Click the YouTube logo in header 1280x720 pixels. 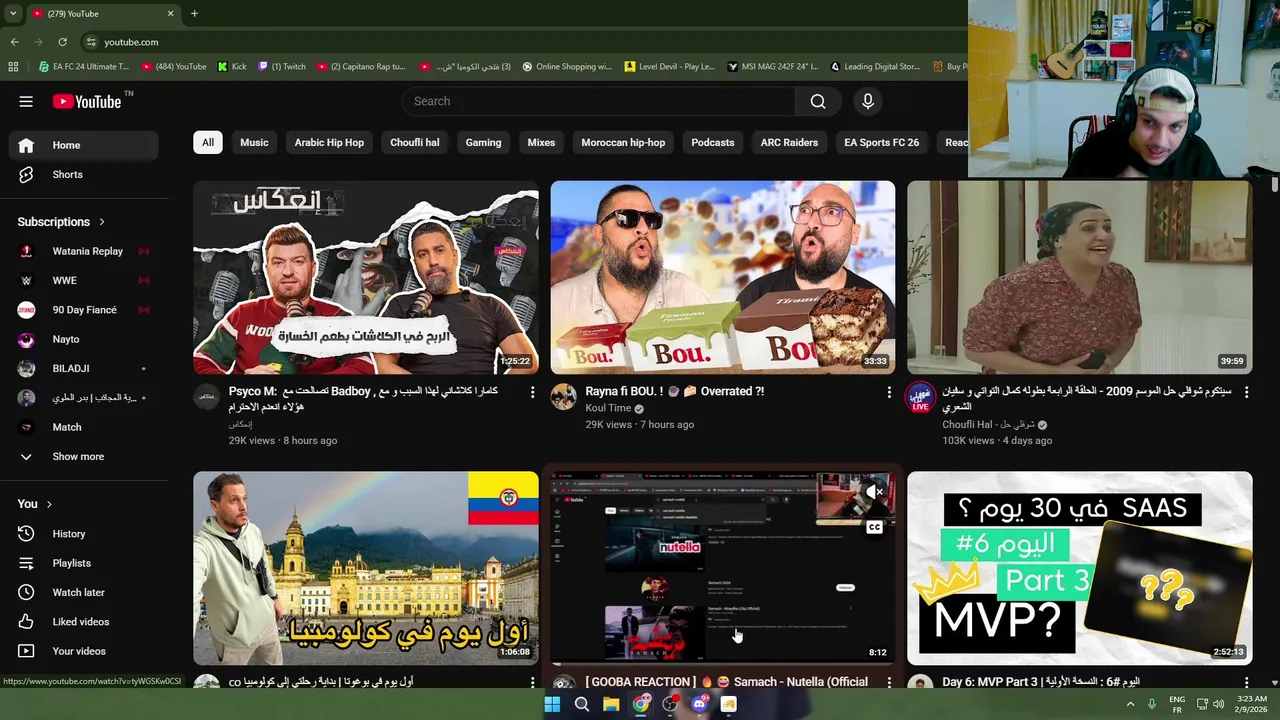86,101
